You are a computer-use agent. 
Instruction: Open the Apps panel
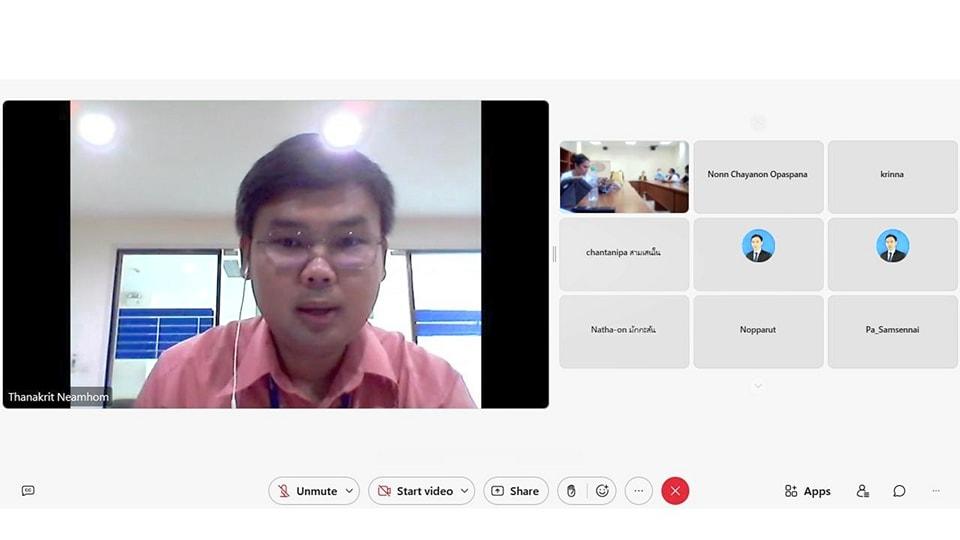(808, 491)
